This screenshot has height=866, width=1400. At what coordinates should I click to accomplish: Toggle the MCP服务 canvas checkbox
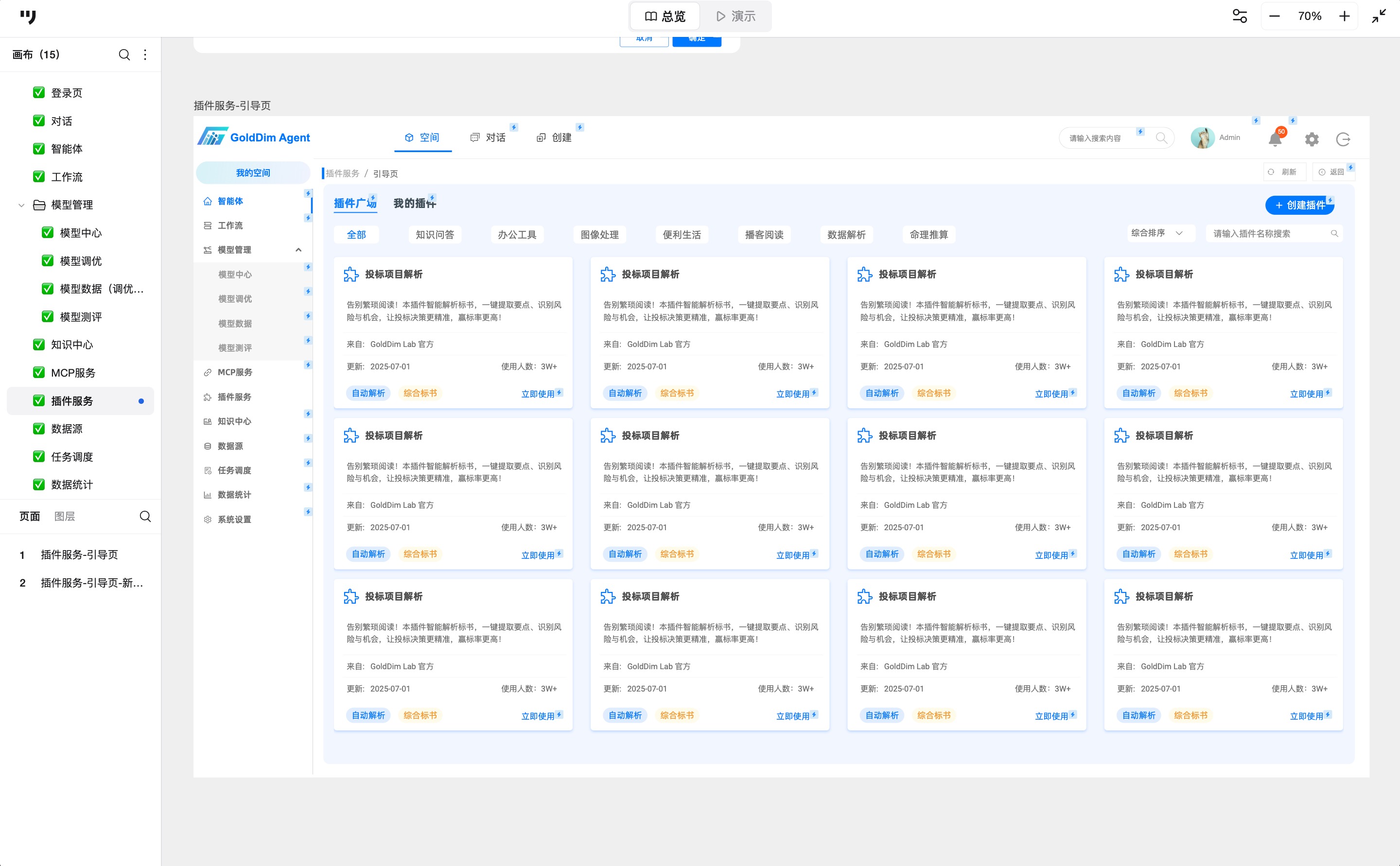pyautogui.click(x=39, y=372)
